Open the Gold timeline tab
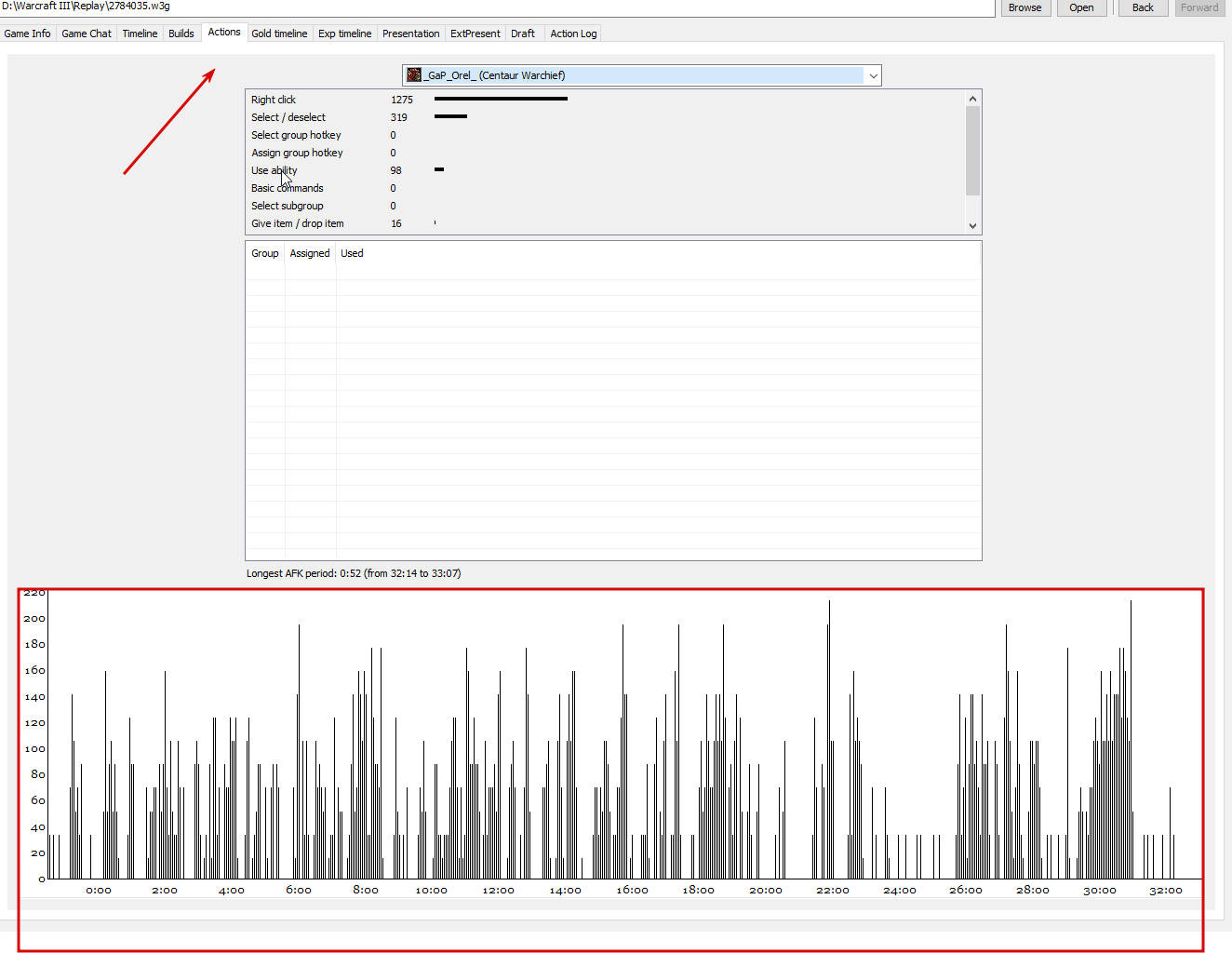 [x=279, y=34]
